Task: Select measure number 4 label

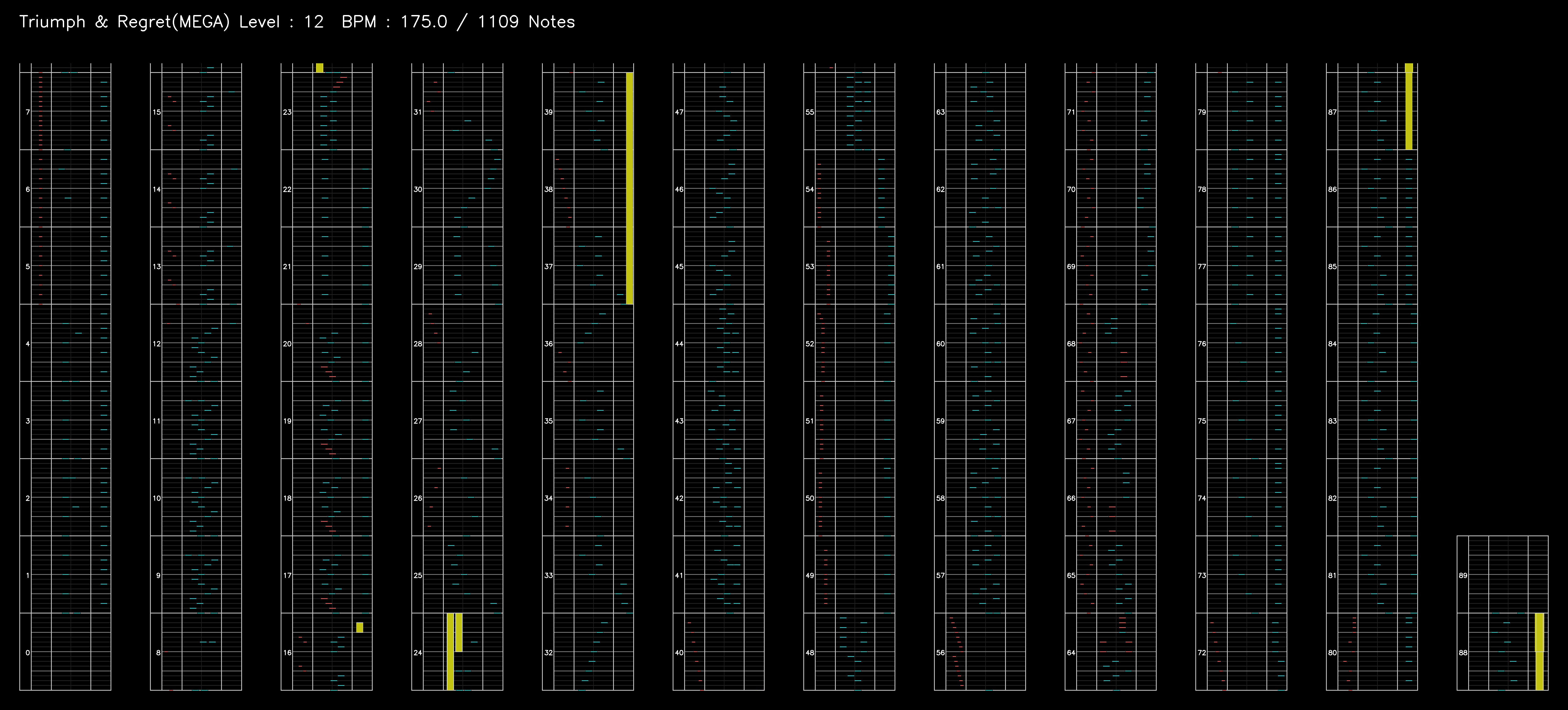Action: coord(27,344)
